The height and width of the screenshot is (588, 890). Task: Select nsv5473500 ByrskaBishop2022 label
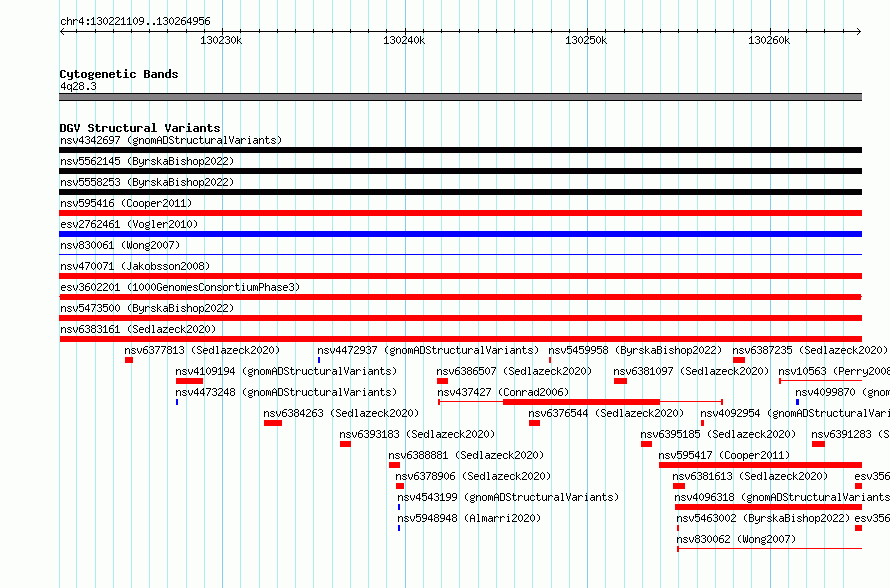point(147,308)
